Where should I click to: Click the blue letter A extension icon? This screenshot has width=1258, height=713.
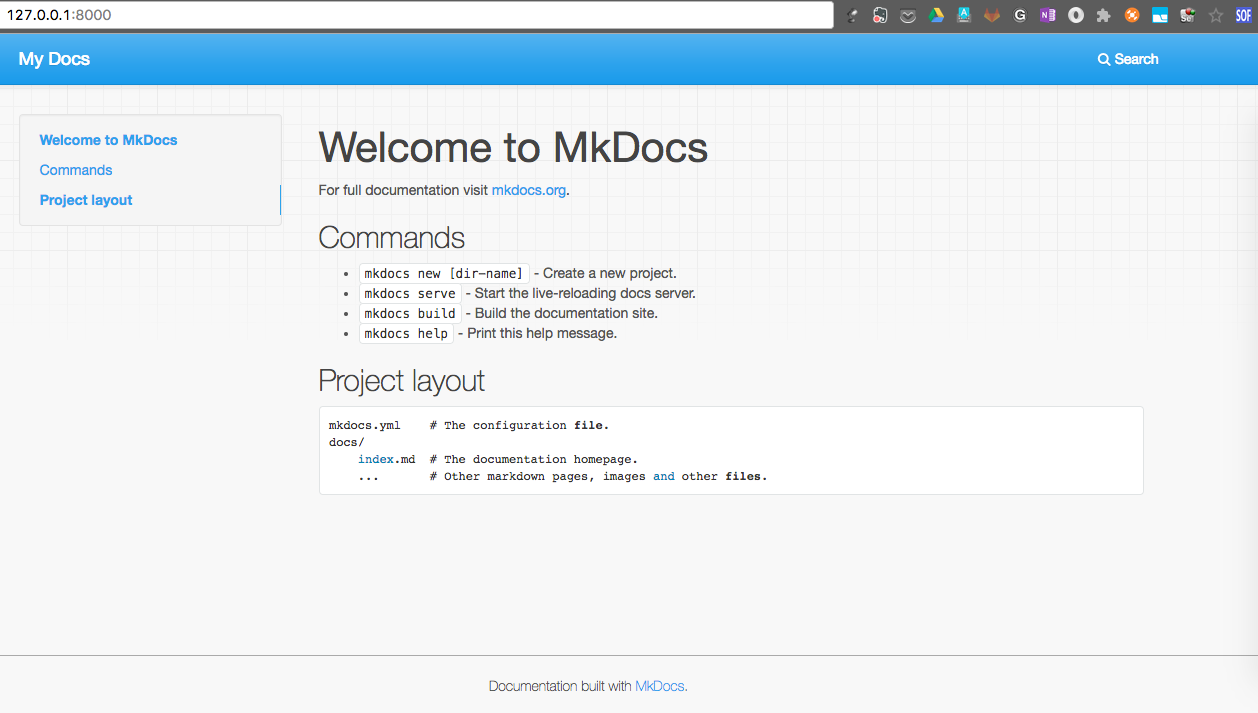(964, 15)
